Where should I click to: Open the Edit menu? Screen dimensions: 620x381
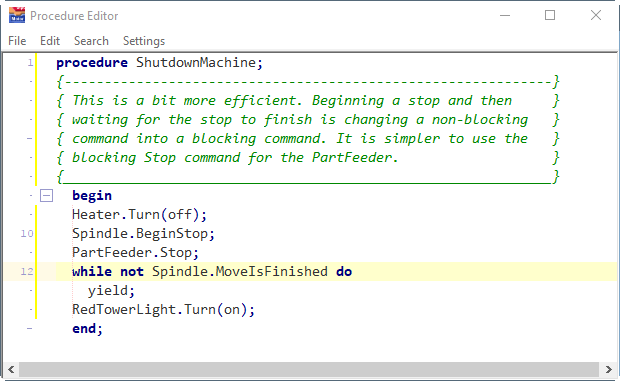tap(50, 41)
